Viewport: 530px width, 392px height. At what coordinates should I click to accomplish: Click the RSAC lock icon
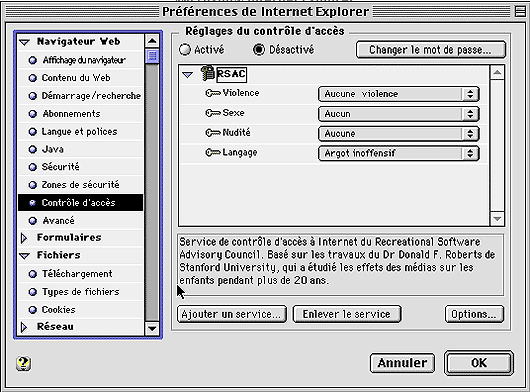[x=208, y=73]
